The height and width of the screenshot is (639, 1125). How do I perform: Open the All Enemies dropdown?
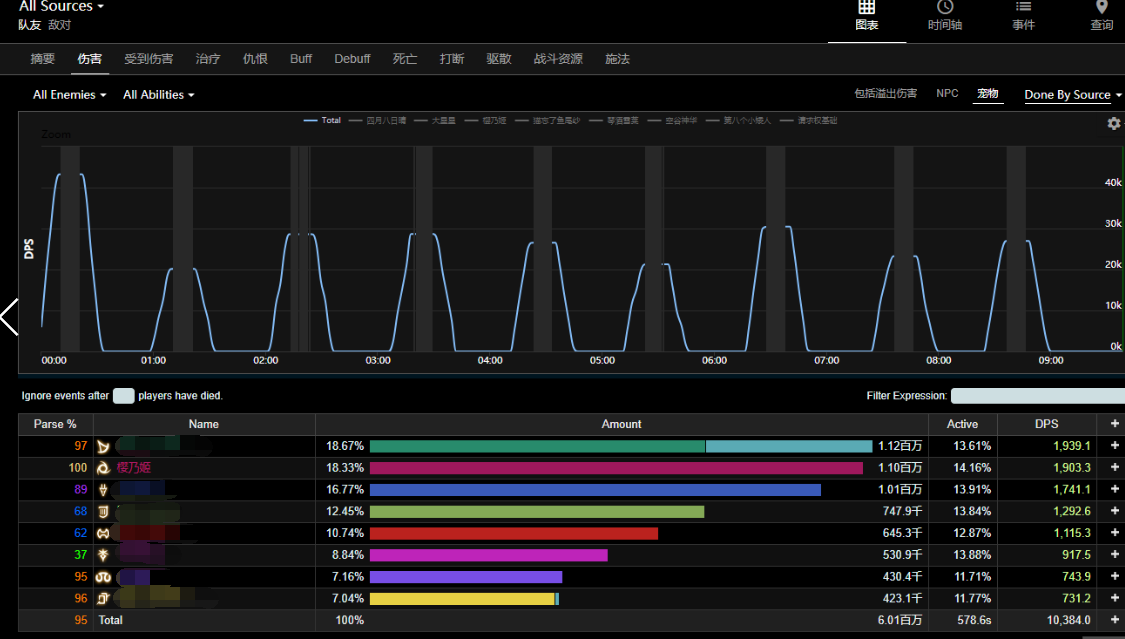[x=69, y=95]
